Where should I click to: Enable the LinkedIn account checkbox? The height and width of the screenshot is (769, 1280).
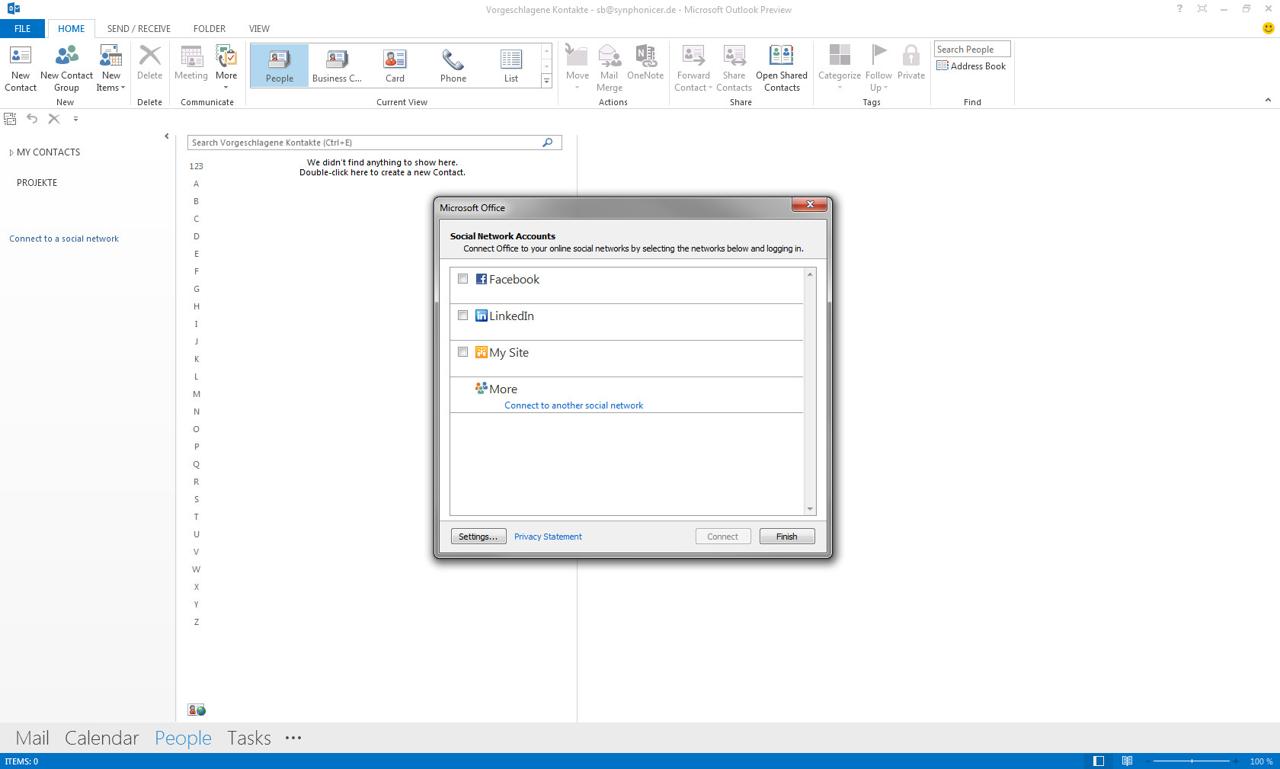coord(463,315)
